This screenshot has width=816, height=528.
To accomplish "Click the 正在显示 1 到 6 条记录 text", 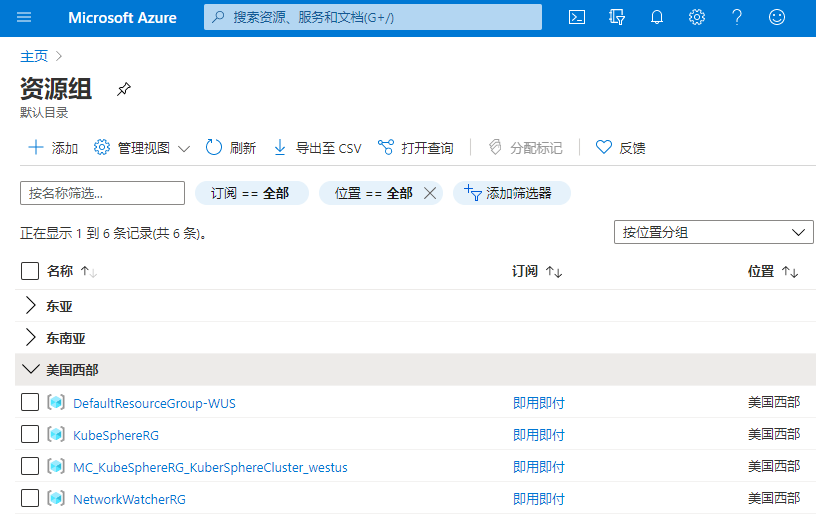I will [113, 233].
